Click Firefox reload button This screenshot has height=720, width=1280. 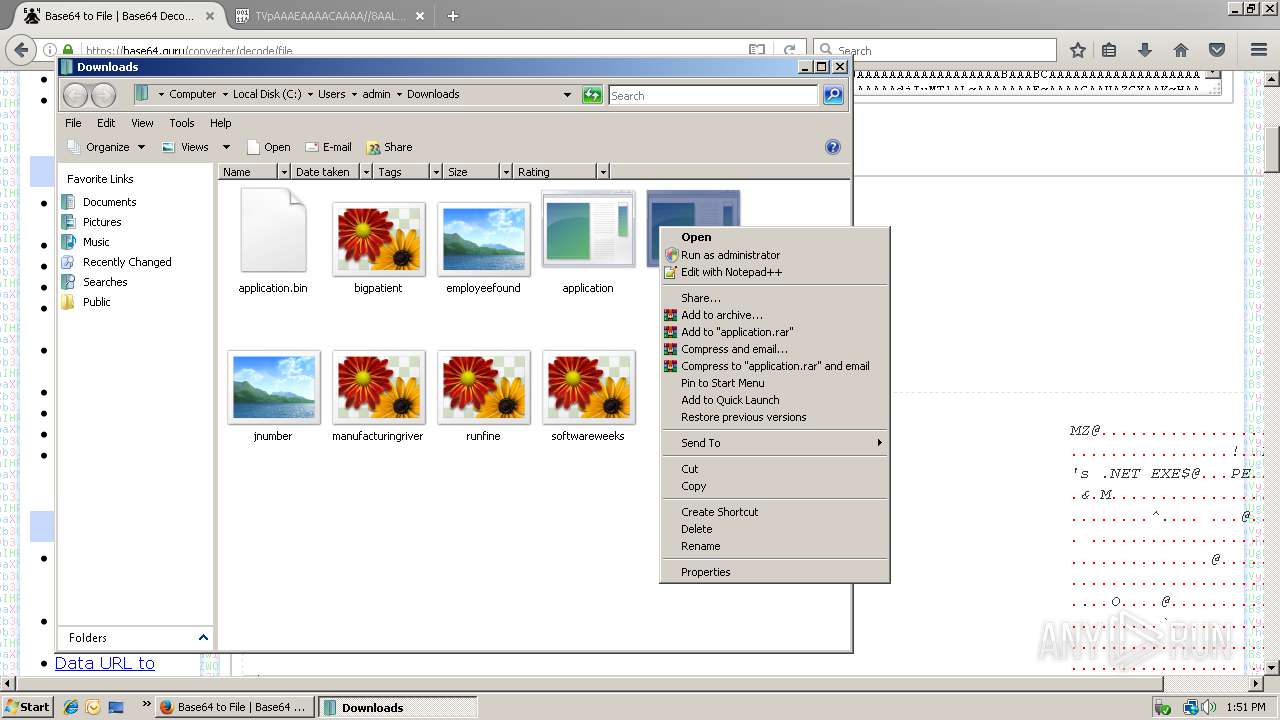tap(790, 50)
